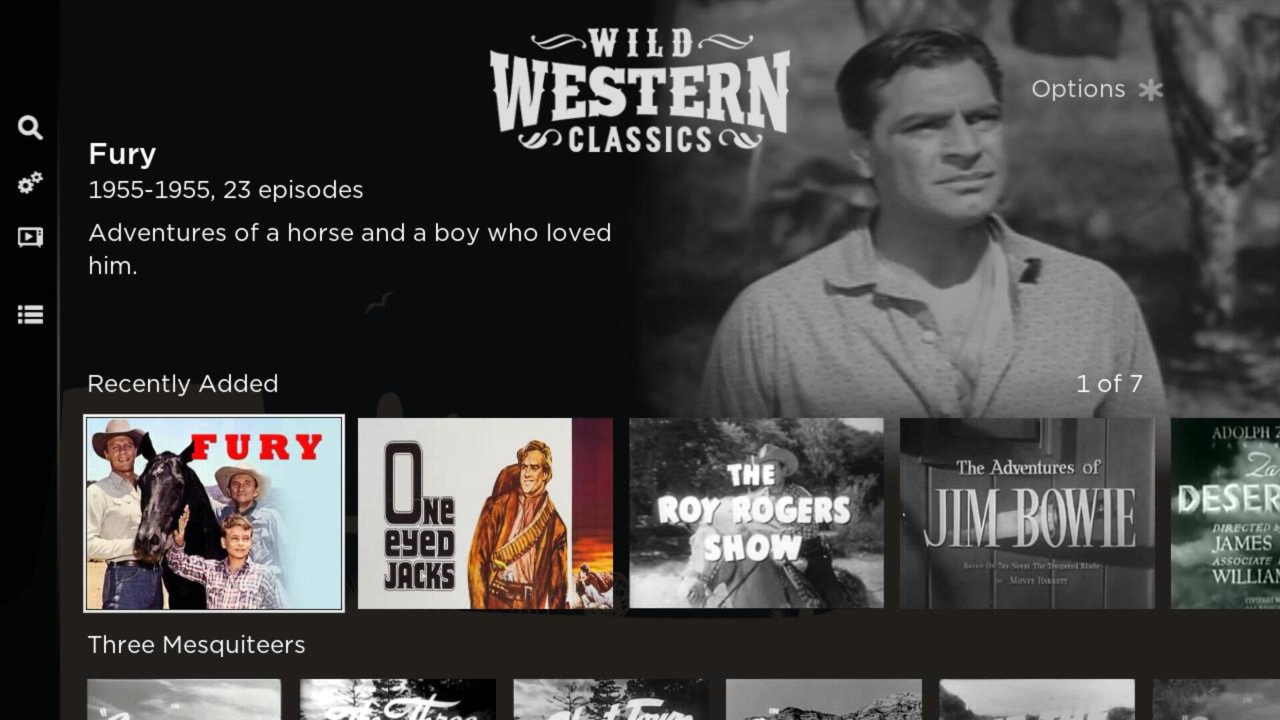The width and height of the screenshot is (1280, 720).
Task: Click the 1 of 7 position indicator
Action: tap(1109, 384)
